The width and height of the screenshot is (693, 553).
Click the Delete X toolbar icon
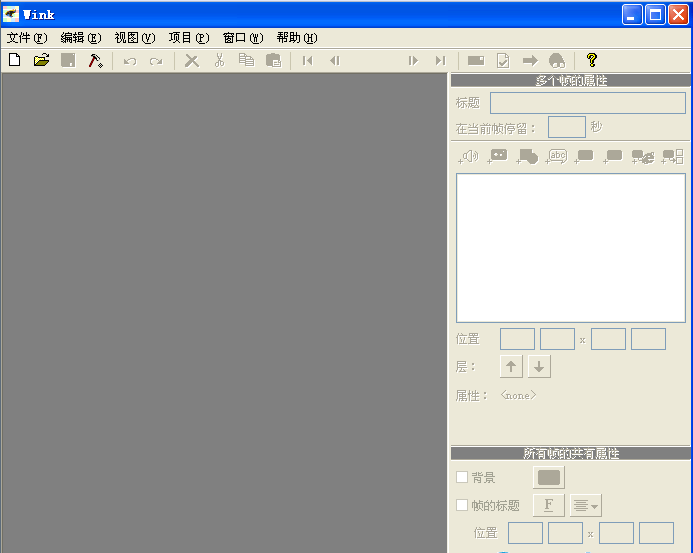(192, 61)
